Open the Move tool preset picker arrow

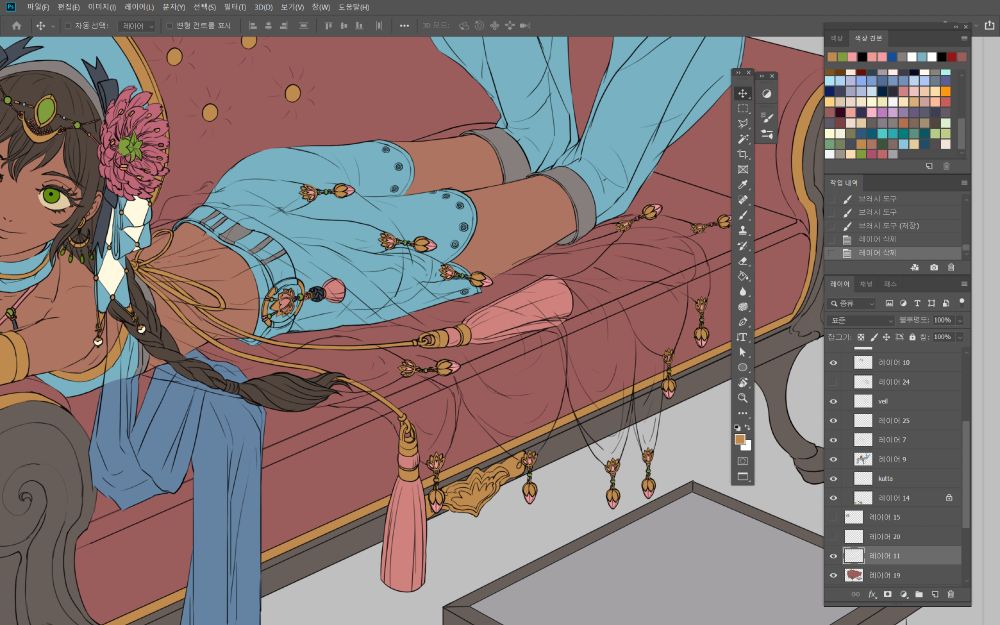(52, 26)
